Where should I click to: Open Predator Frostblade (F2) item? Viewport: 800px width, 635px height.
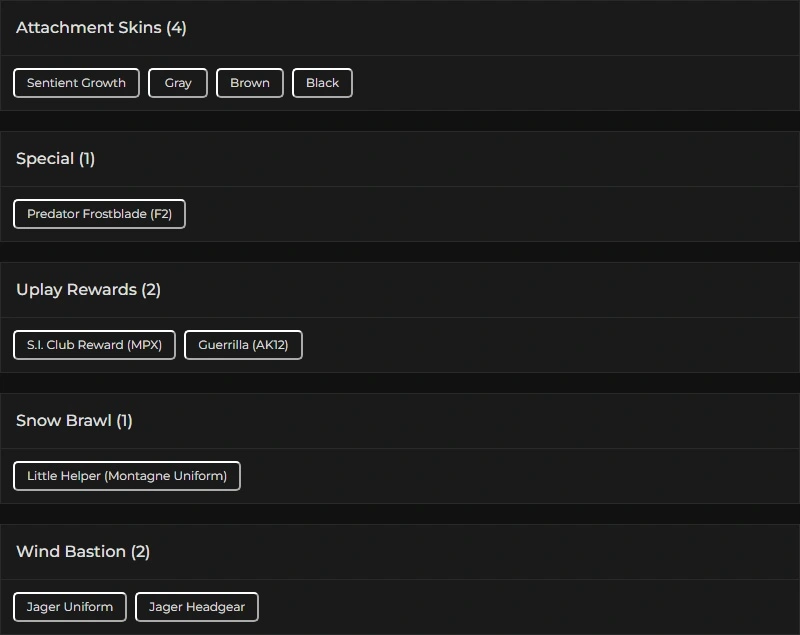click(x=99, y=214)
